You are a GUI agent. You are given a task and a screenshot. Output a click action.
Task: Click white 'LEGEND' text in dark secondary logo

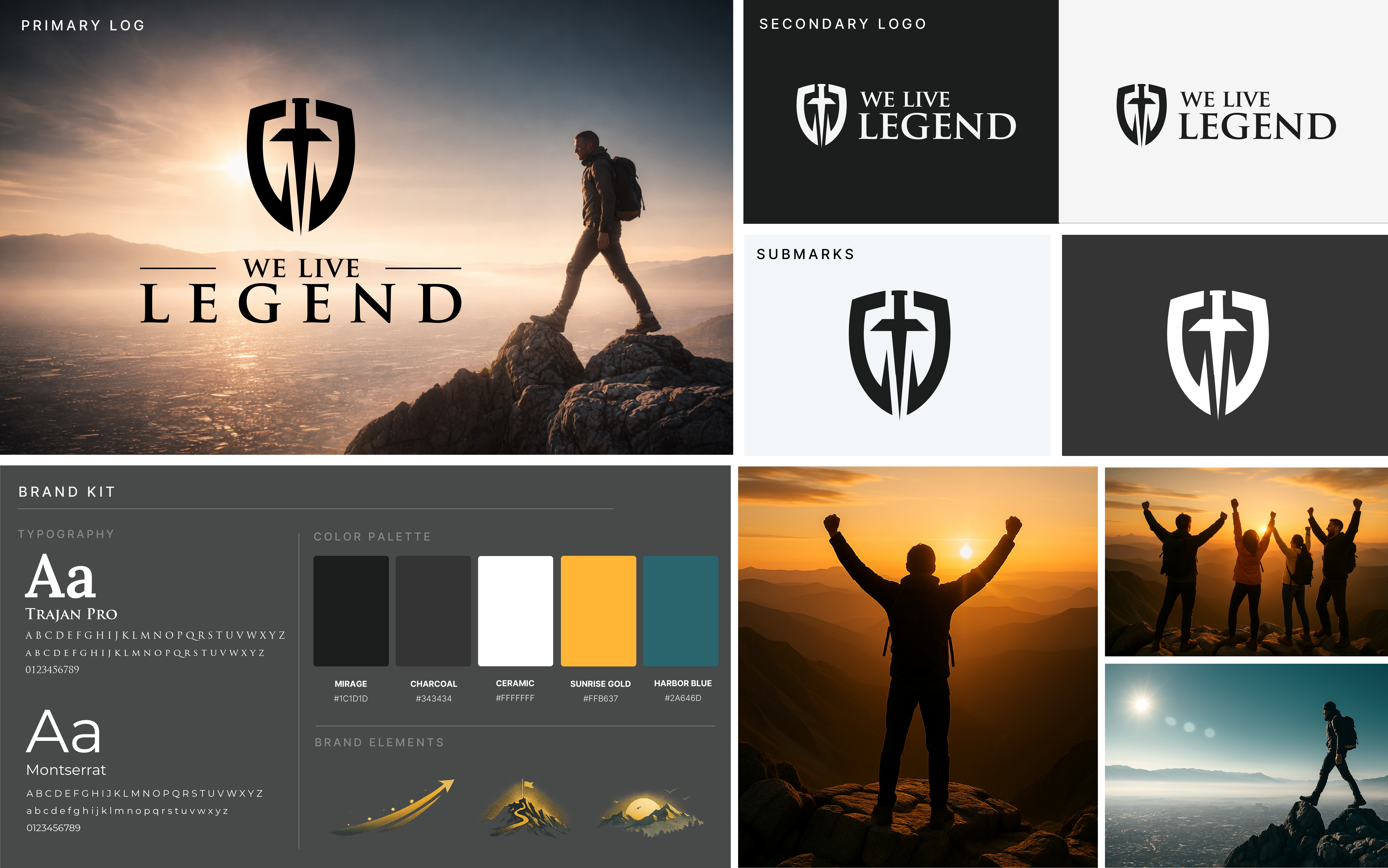[937, 126]
